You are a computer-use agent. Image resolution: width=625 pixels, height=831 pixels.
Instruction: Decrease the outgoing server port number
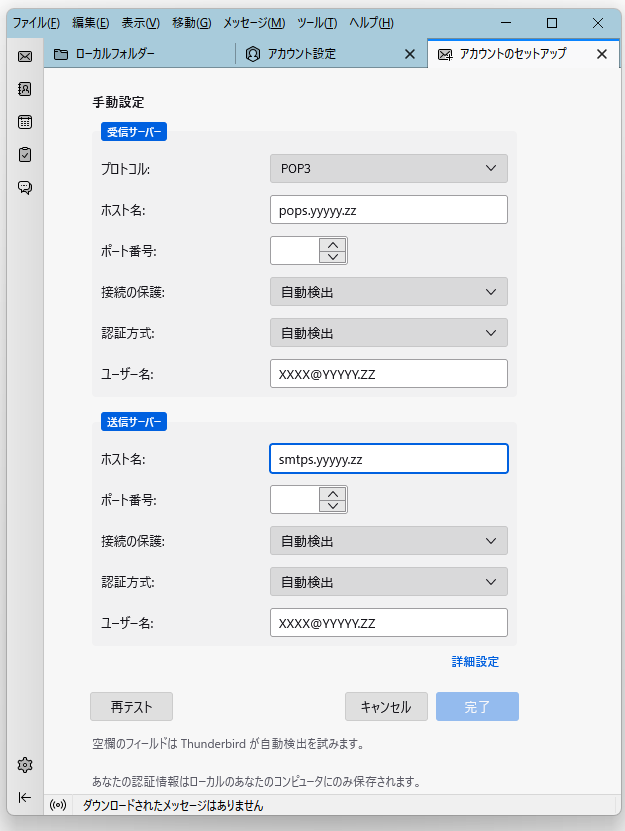333,506
